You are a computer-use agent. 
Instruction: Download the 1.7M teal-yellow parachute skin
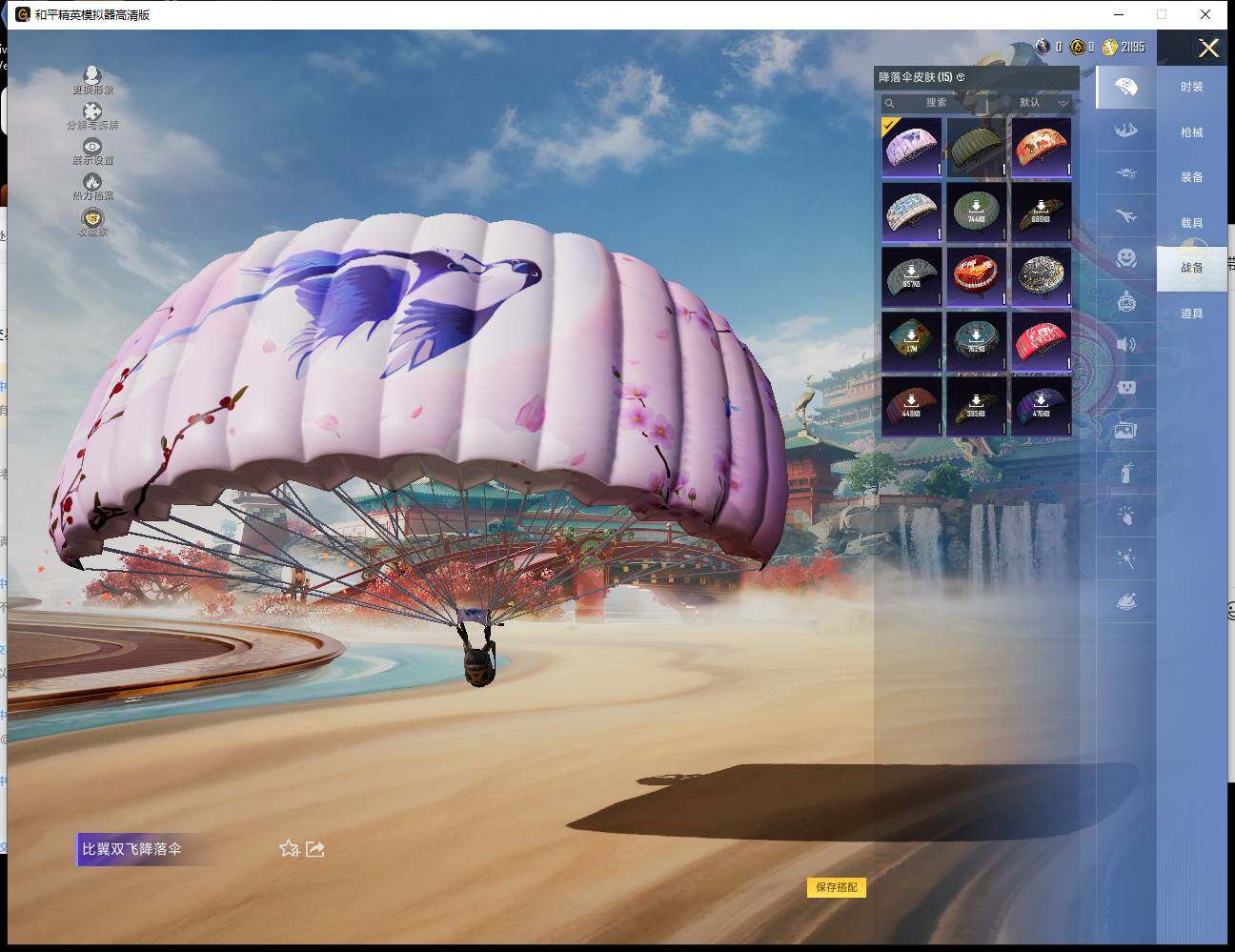pyautogui.click(x=912, y=341)
